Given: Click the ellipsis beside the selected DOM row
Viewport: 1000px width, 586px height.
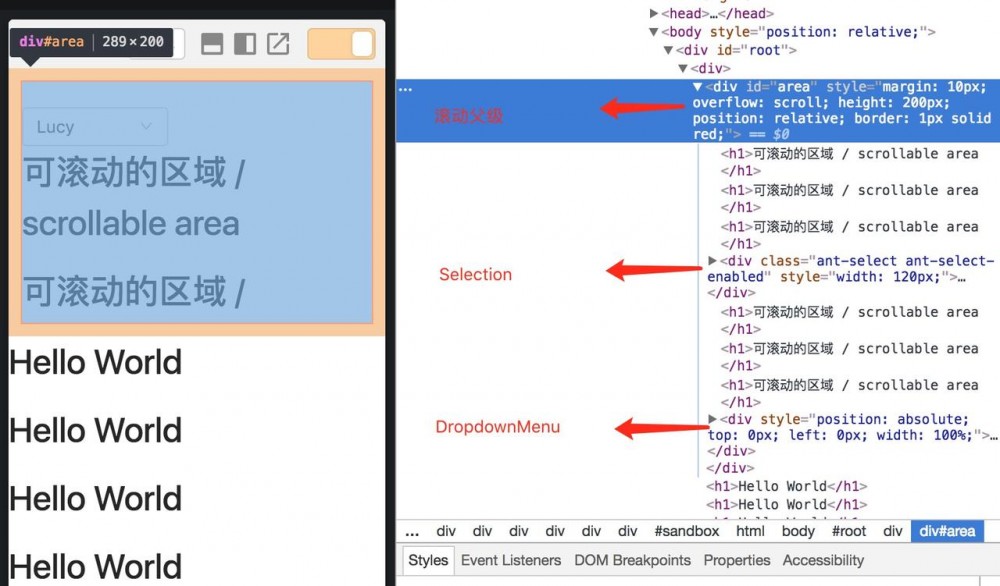Looking at the screenshot, I should (406, 89).
